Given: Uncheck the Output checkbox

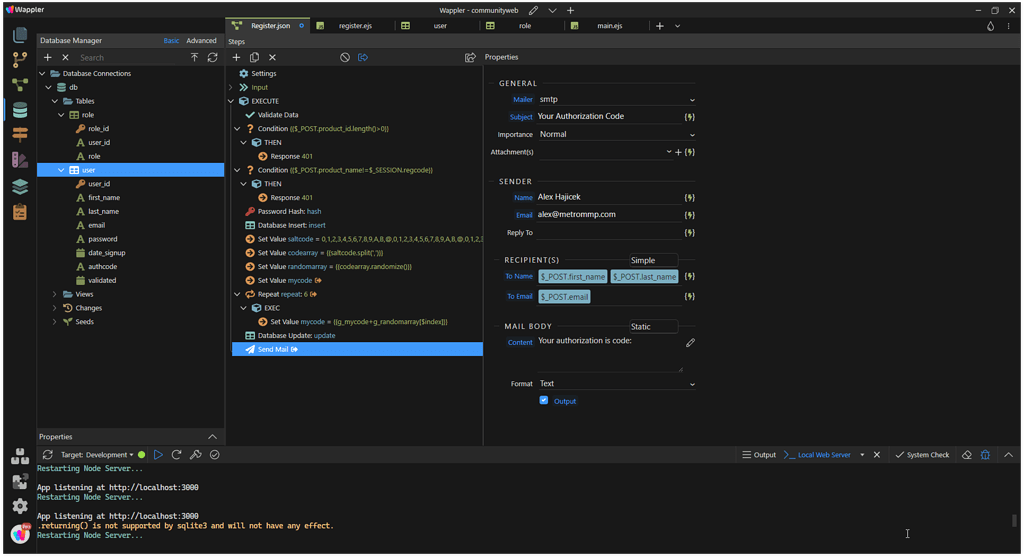Looking at the screenshot, I should (x=544, y=400).
